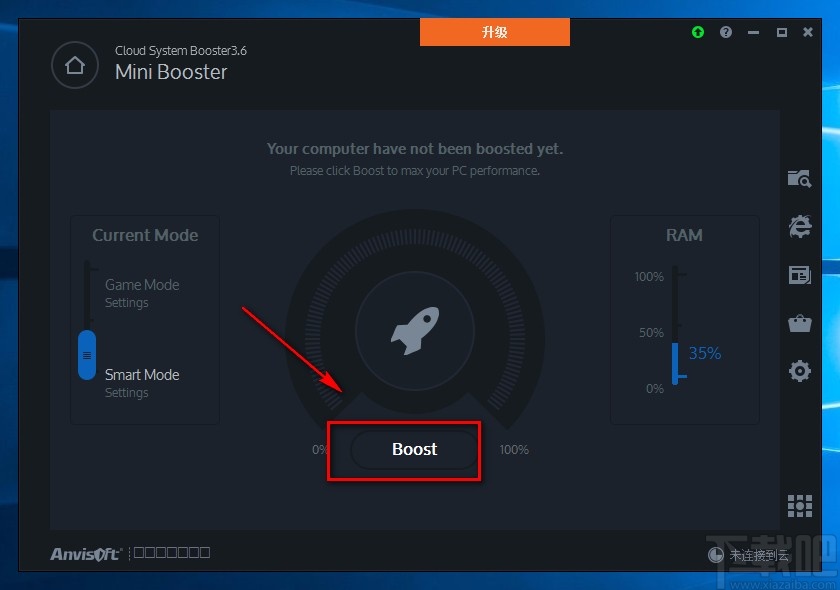Open the settings gear icon
This screenshot has height=590, width=840.
pos(800,371)
